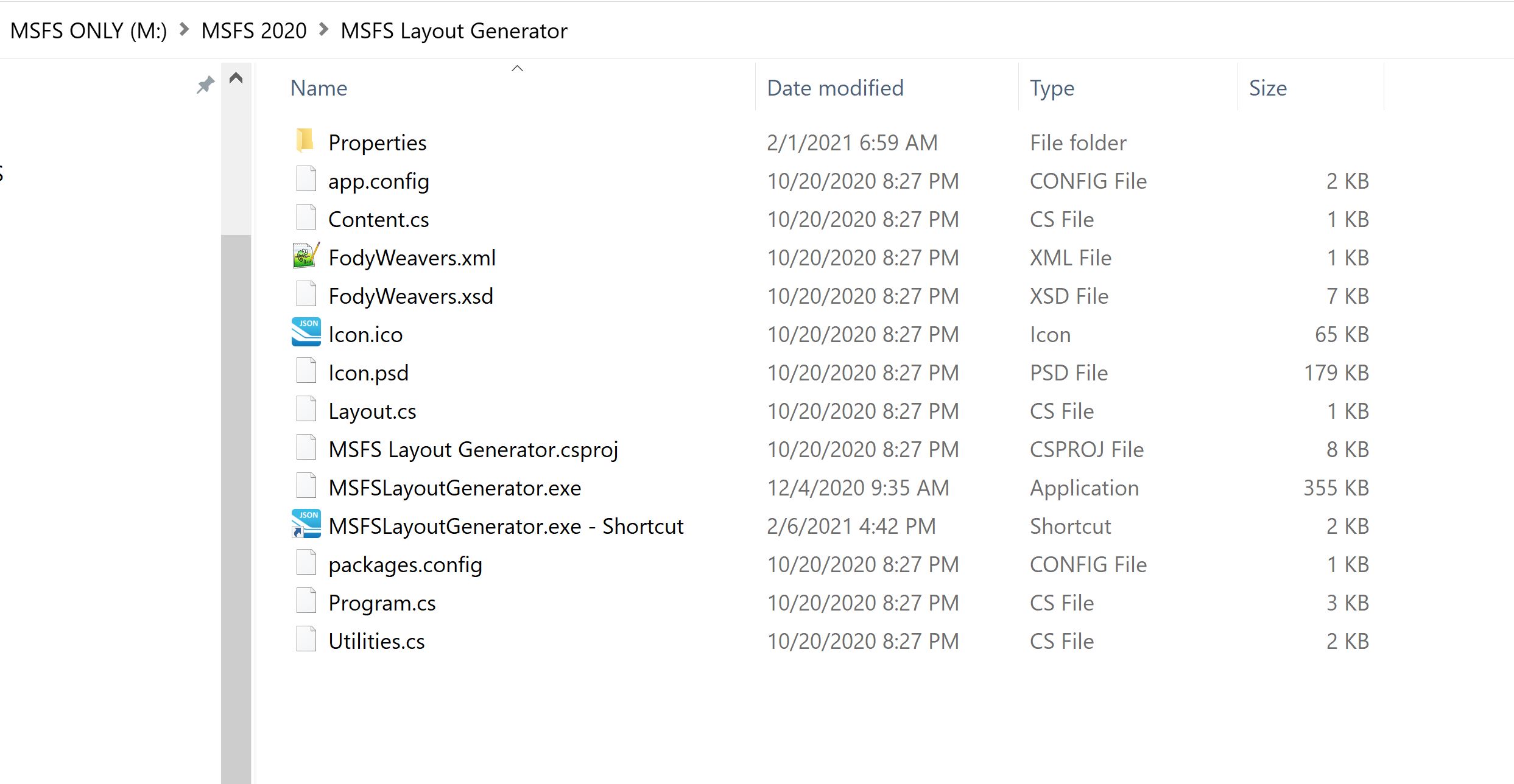Select the Content.cs file name
The width and height of the screenshot is (1514, 784).
pyautogui.click(x=379, y=220)
